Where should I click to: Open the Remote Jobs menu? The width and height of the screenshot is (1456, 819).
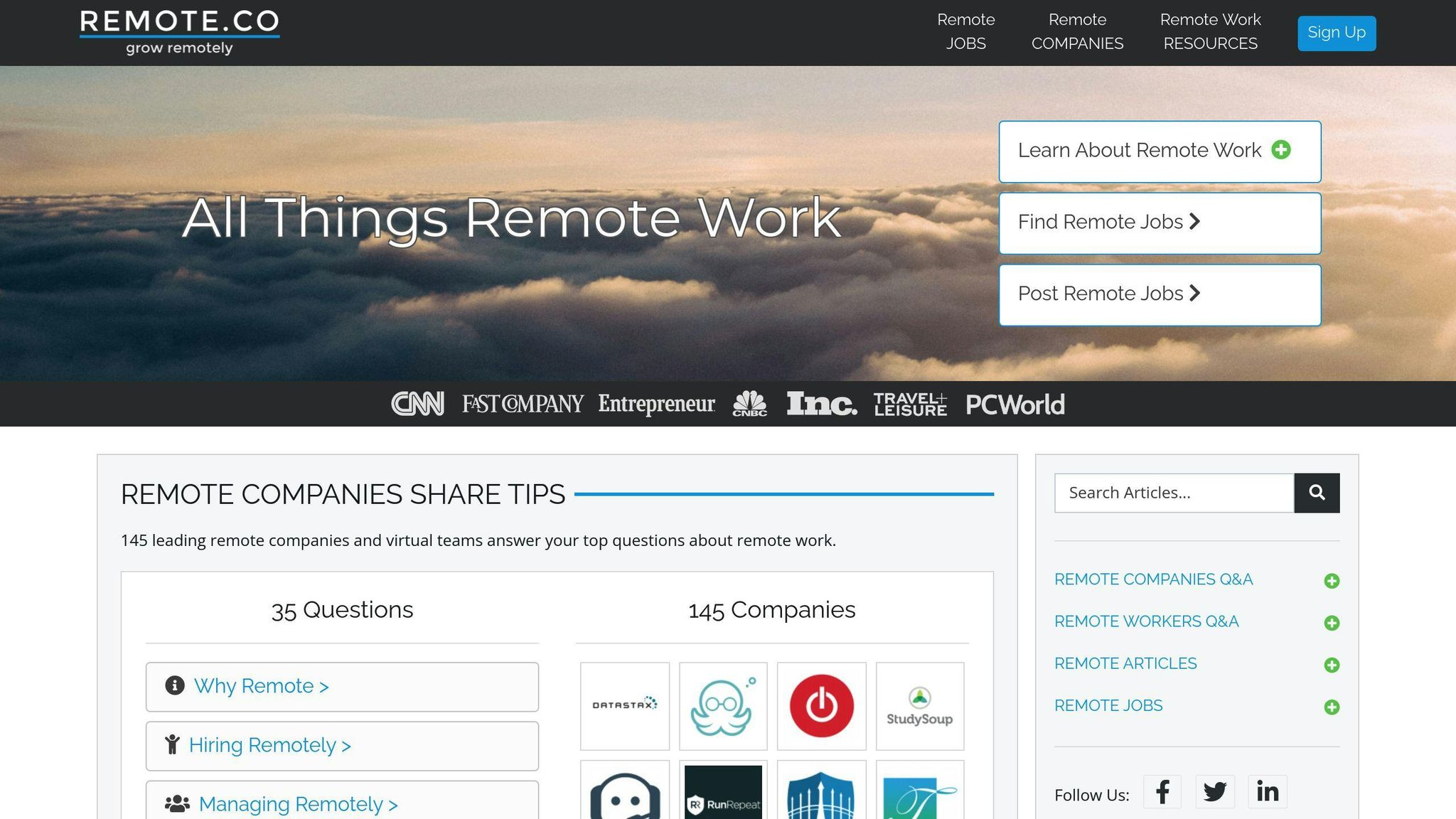click(965, 32)
